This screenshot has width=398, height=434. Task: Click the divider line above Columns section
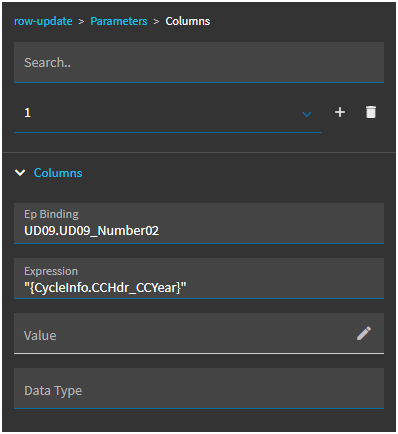pyautogui.click(x=199, y=153)
